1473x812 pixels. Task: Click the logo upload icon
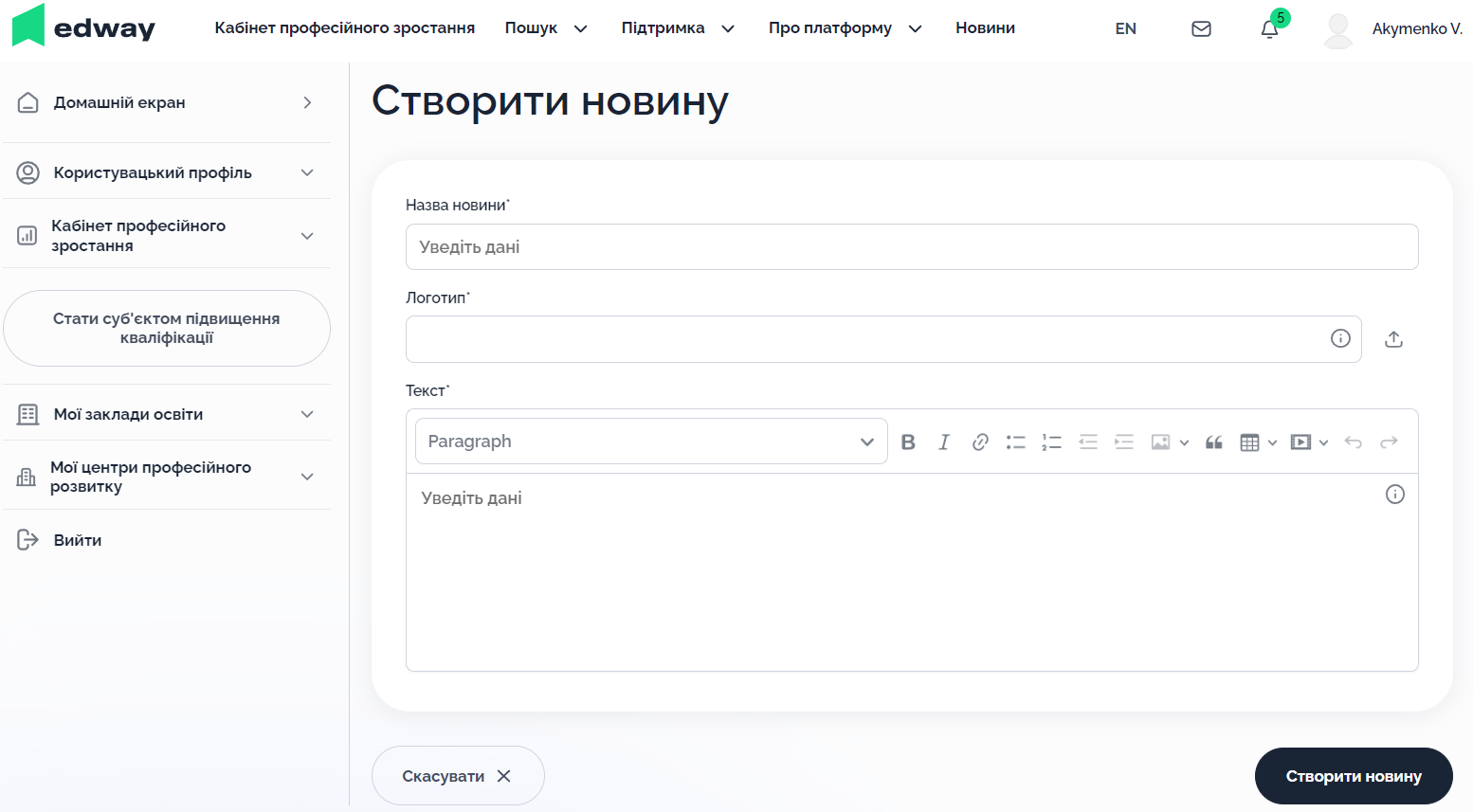pyautogui.click(x=1393, y=339)
